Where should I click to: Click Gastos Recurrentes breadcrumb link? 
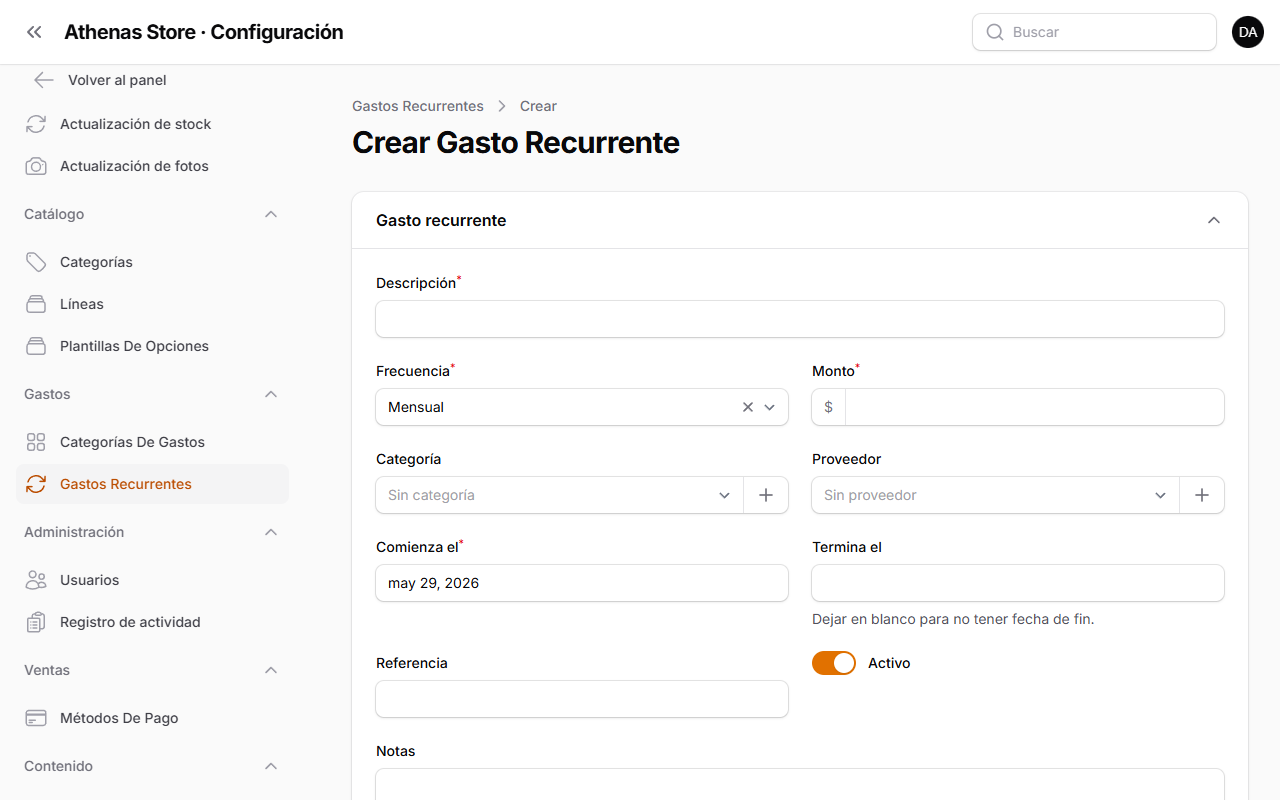tap(418, 106)
